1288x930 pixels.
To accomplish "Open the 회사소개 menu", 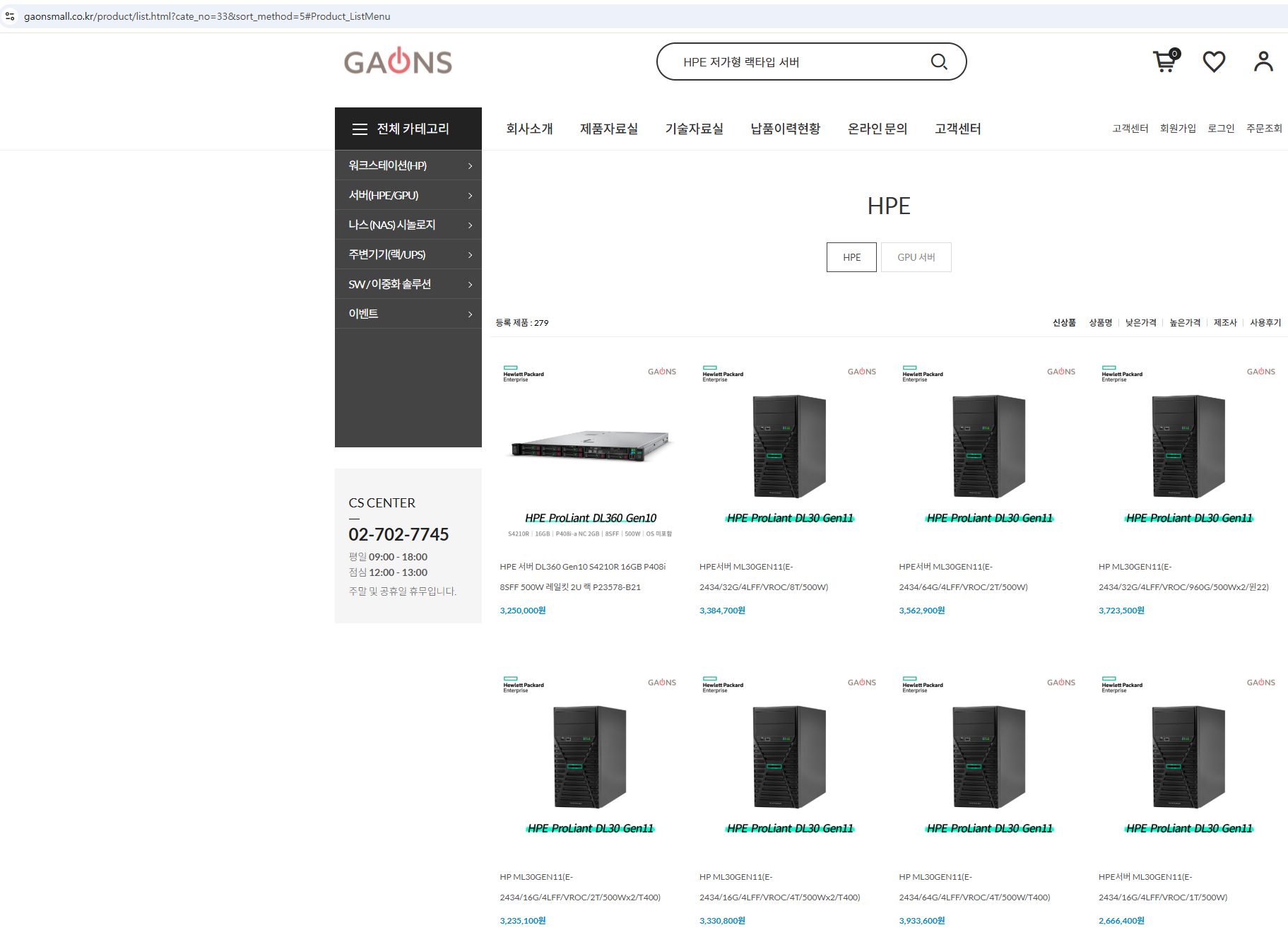I will [529, 129].
